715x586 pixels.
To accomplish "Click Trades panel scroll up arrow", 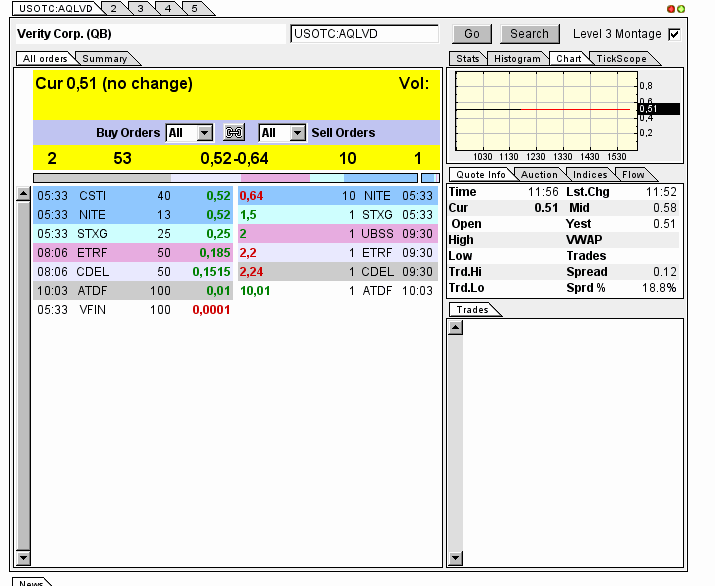I will tap(455, 327).
